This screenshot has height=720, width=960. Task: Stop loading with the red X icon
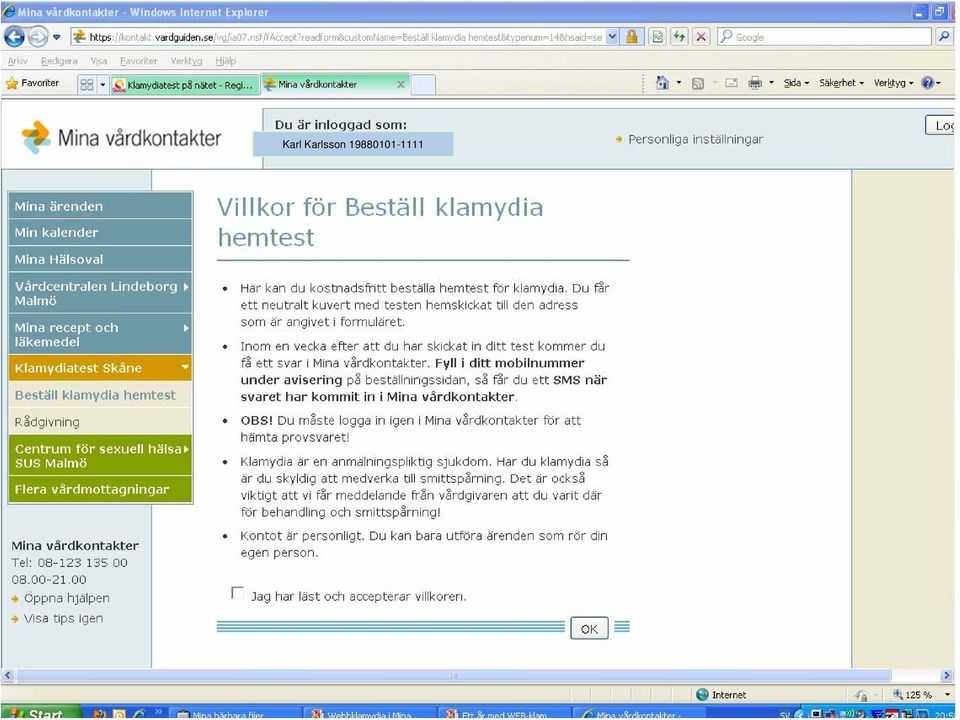point(702,37)
